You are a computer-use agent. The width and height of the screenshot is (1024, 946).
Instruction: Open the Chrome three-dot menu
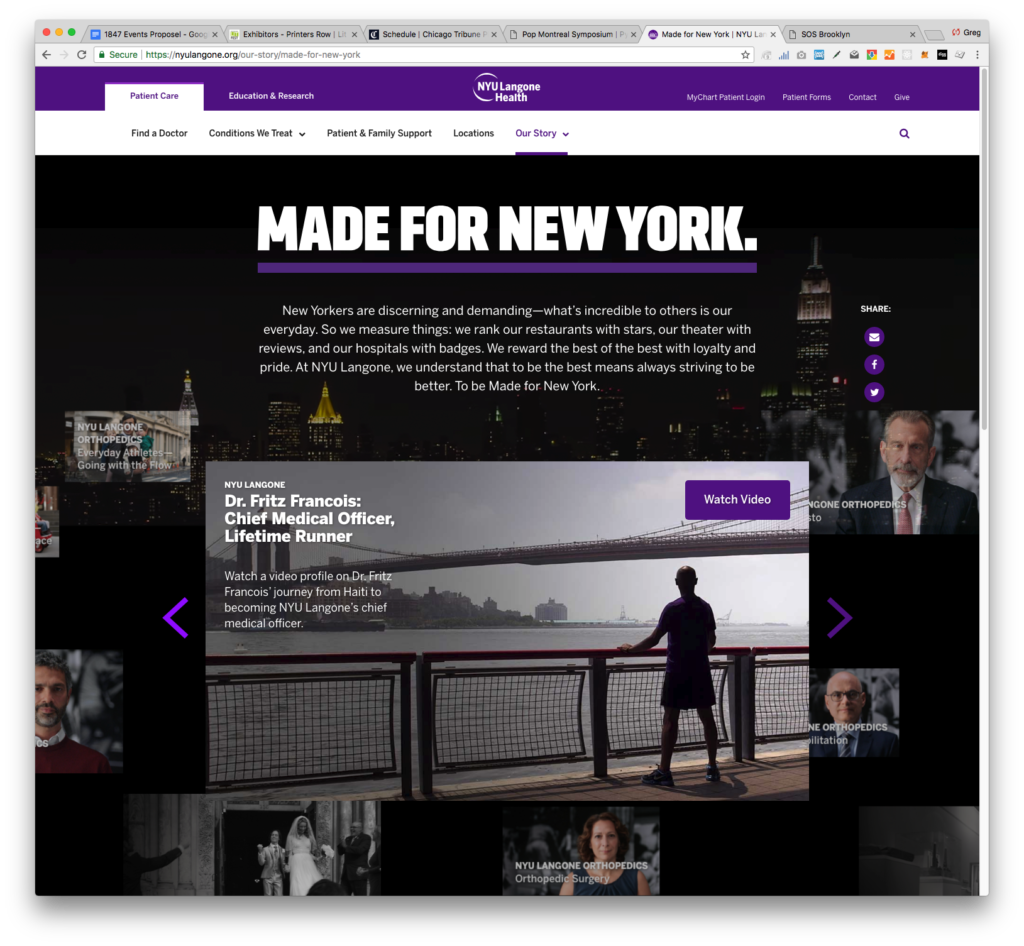point(977,55)
